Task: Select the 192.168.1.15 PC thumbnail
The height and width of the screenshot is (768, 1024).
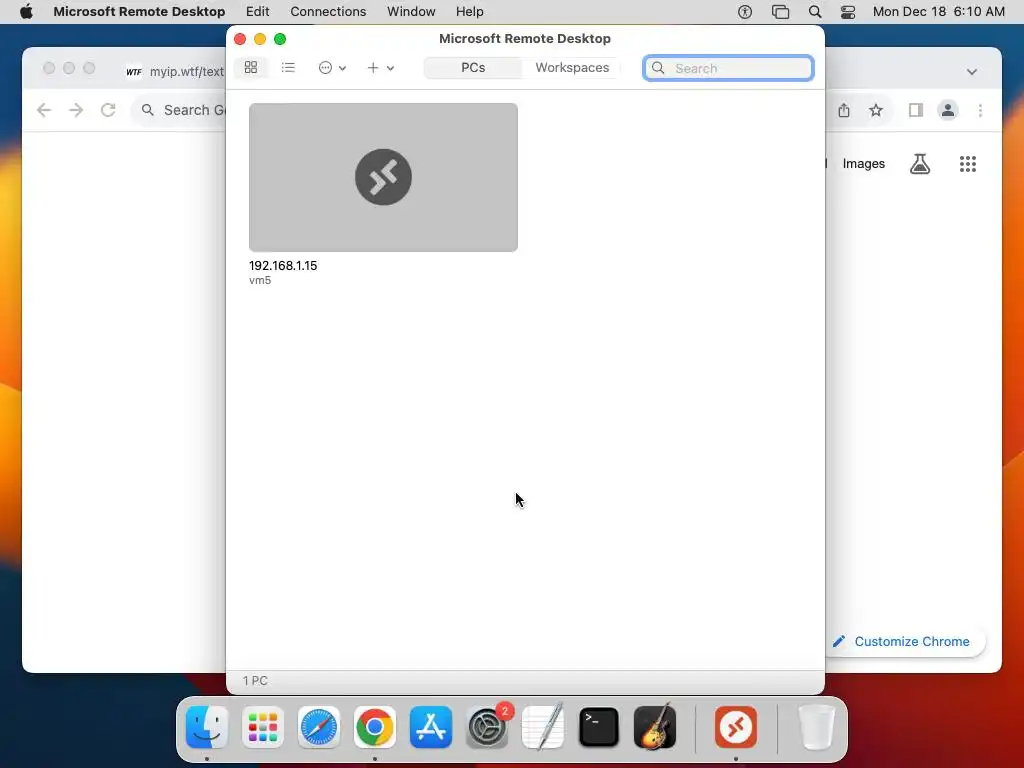Action: (383, 177)
